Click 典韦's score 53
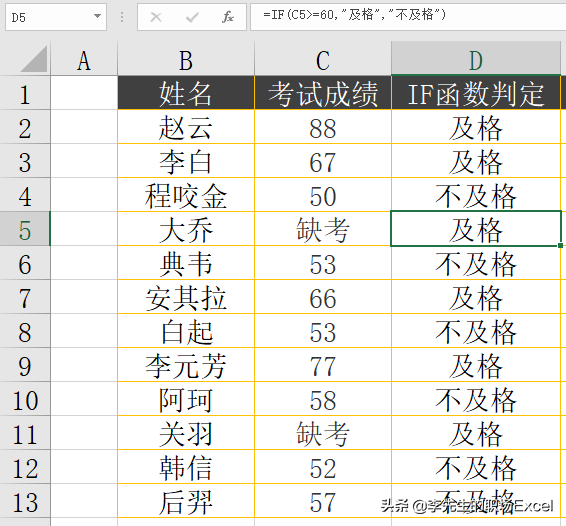This screenshot has width=566, height=526. (x=323, y=263)
